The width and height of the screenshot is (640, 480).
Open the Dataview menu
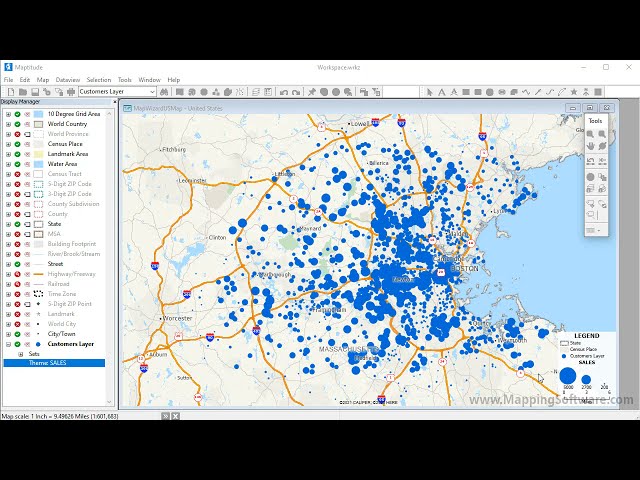[68, 80]
